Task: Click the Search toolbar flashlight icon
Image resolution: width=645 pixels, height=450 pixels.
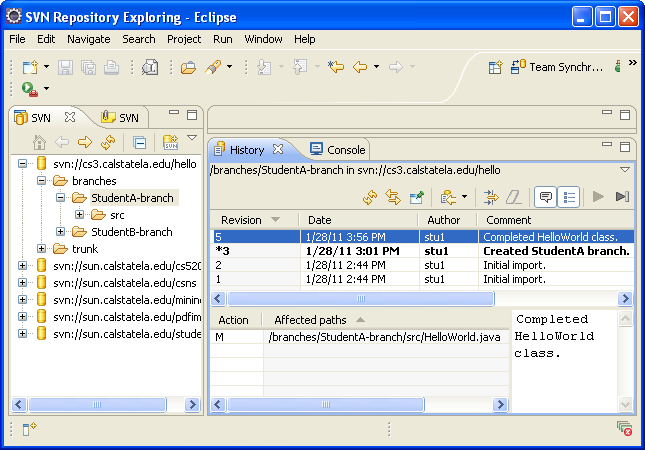Action: click(213, 67)
